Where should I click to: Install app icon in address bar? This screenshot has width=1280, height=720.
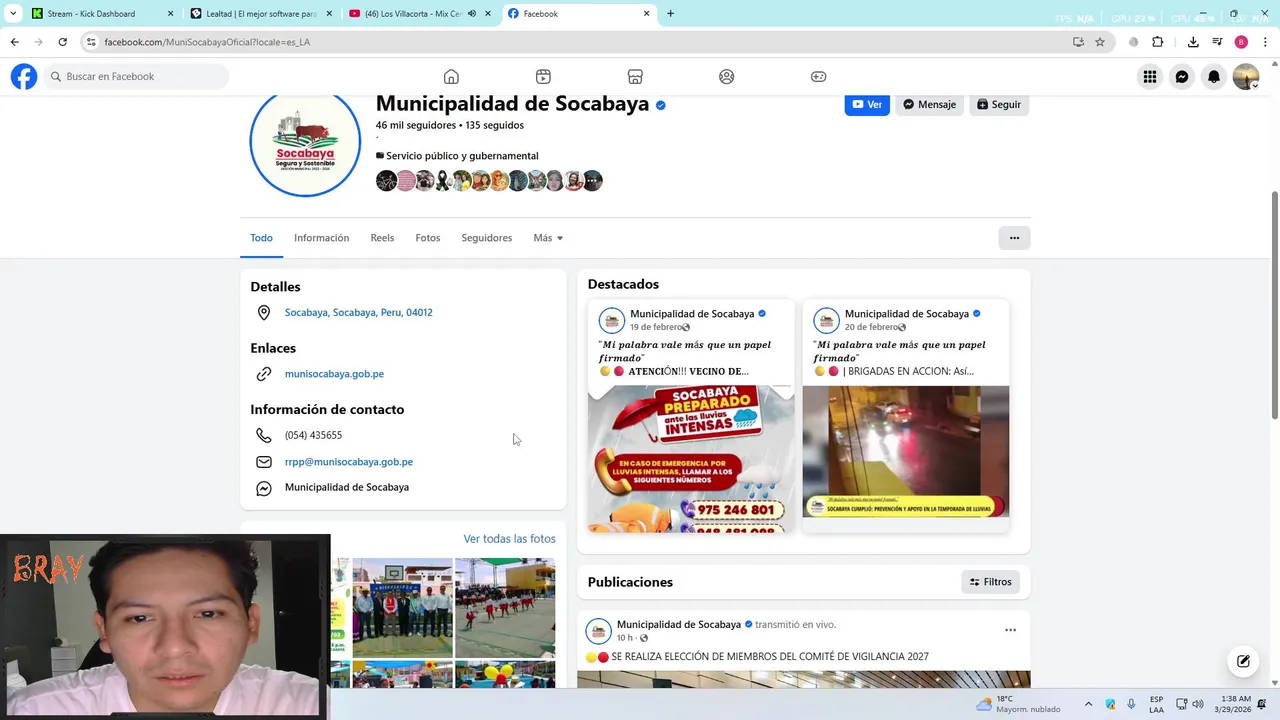[1078, 42]
